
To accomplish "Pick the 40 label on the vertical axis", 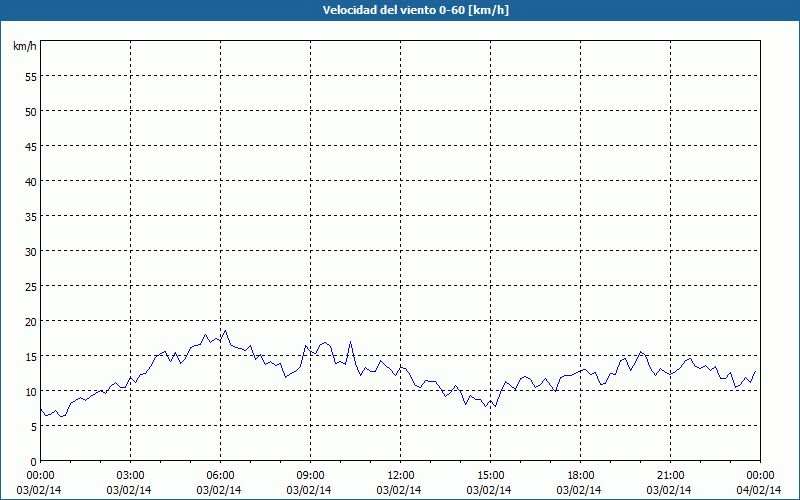I will (x=30, y=181).
